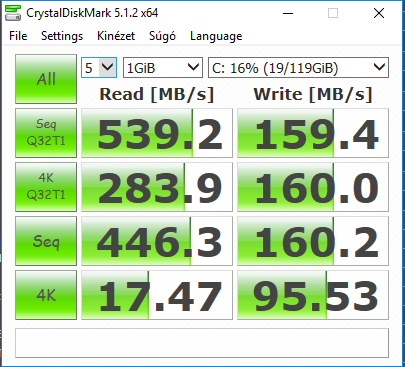This screenshot has width=405, height=367.
Task: Close the CrystalDiskMark window
Action: (379, 13)
